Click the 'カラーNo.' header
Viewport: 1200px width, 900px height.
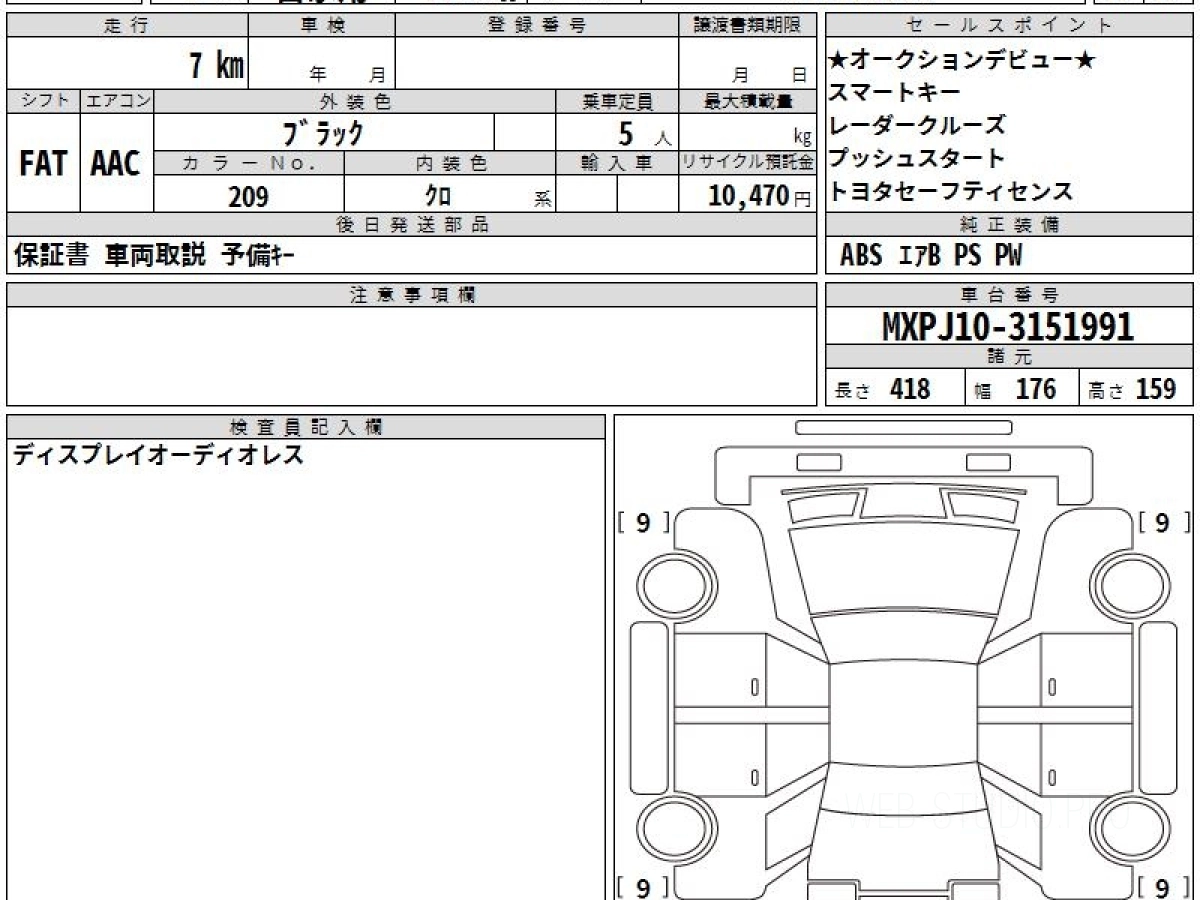tap(249, 163)
